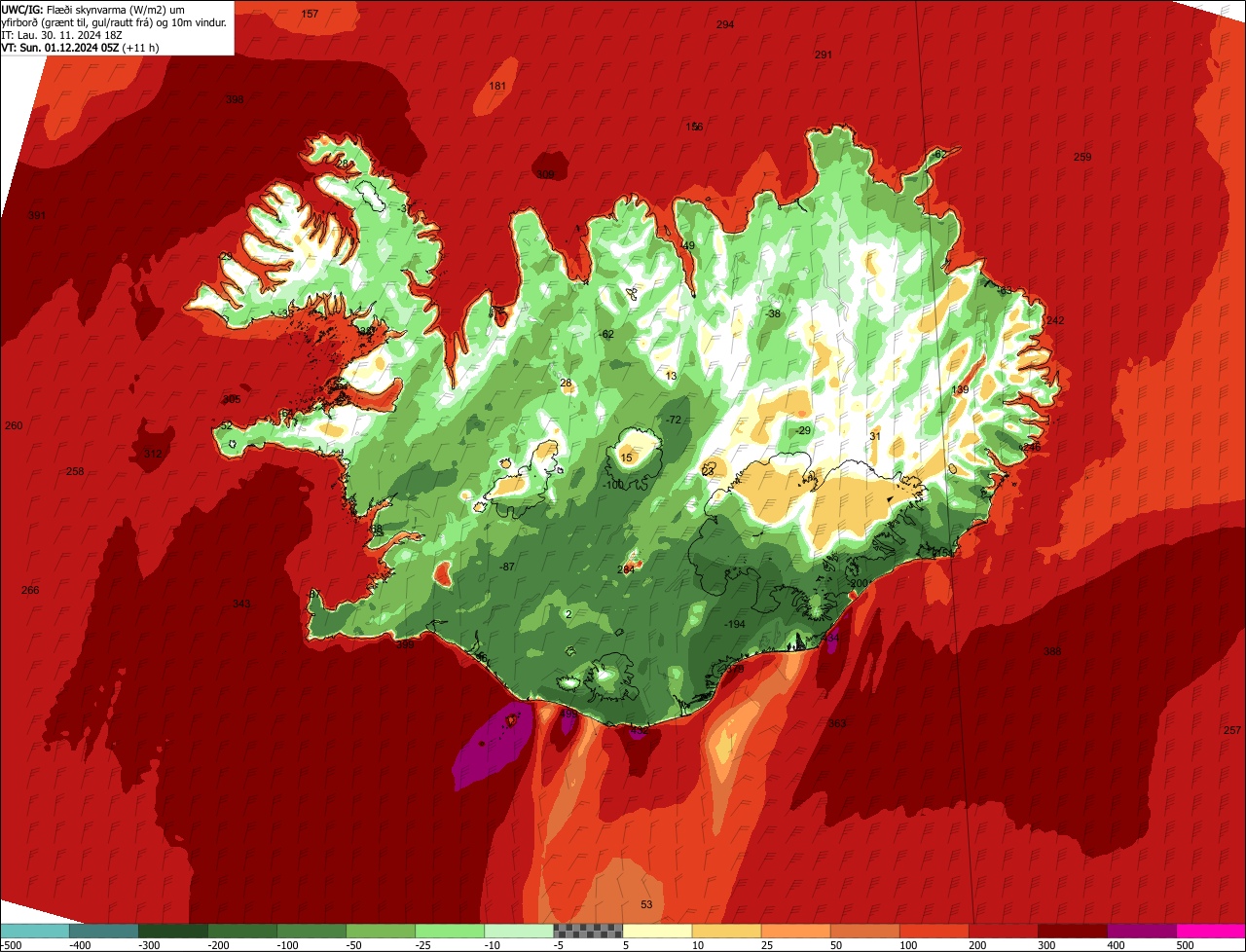This screenshot has height=952, width=1246.
Task: Click the map value '31'
Action: [875, 436]
